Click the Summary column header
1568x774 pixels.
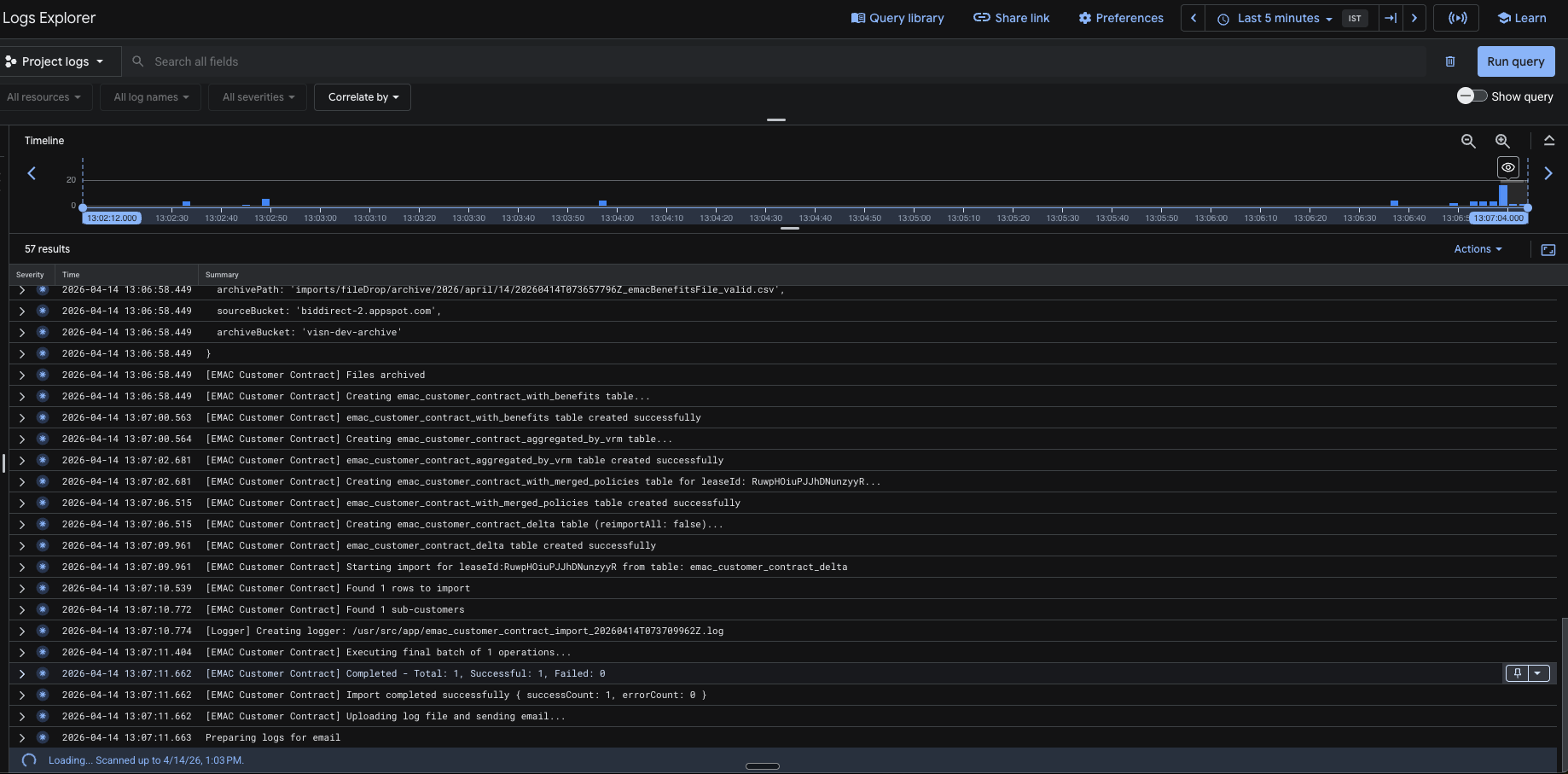click(x=222, y=275)
